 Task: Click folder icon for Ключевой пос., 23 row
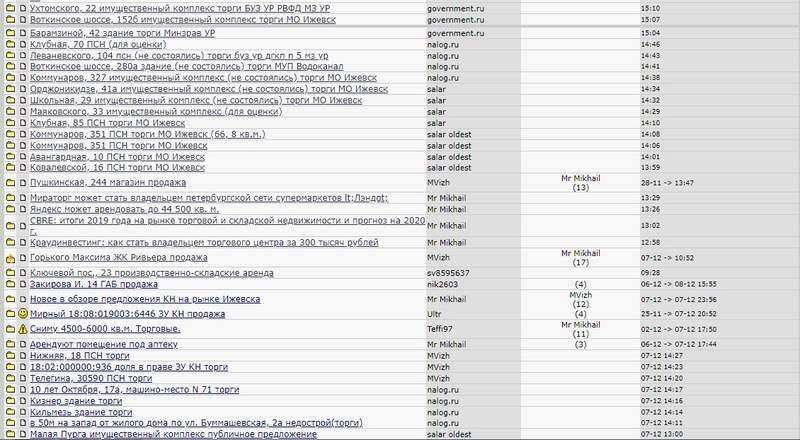click(10, 273)
